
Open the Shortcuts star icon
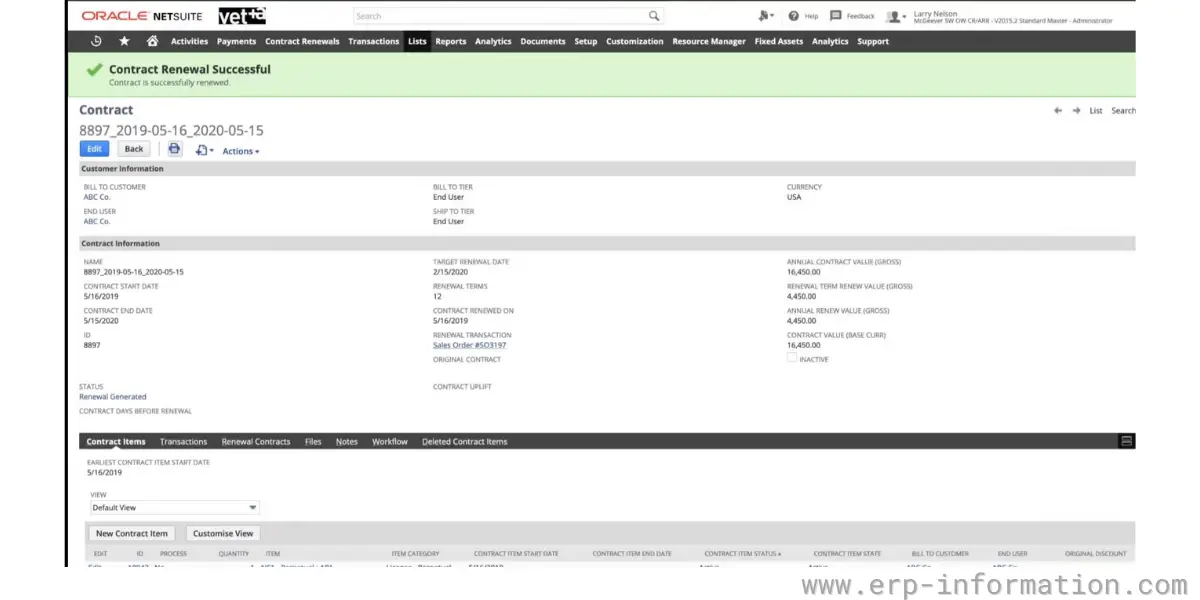pyautogui.click(x=124, y=41)
